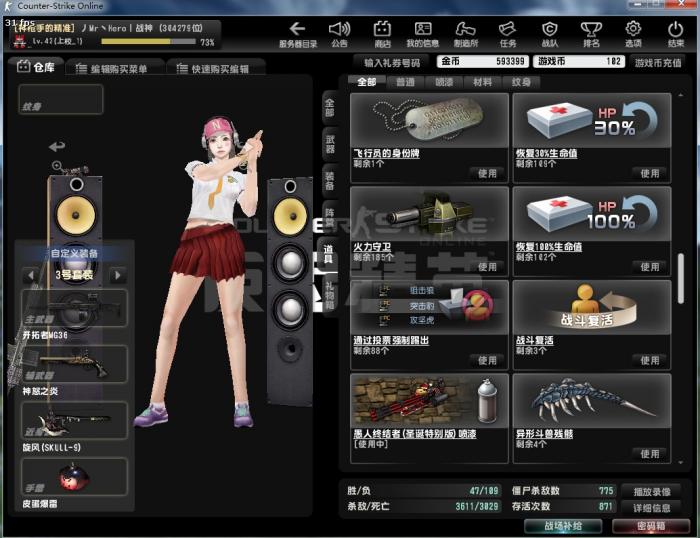
Task: Select the 神怒之炎 secondary weapon slot
Action: pos(74,364)
